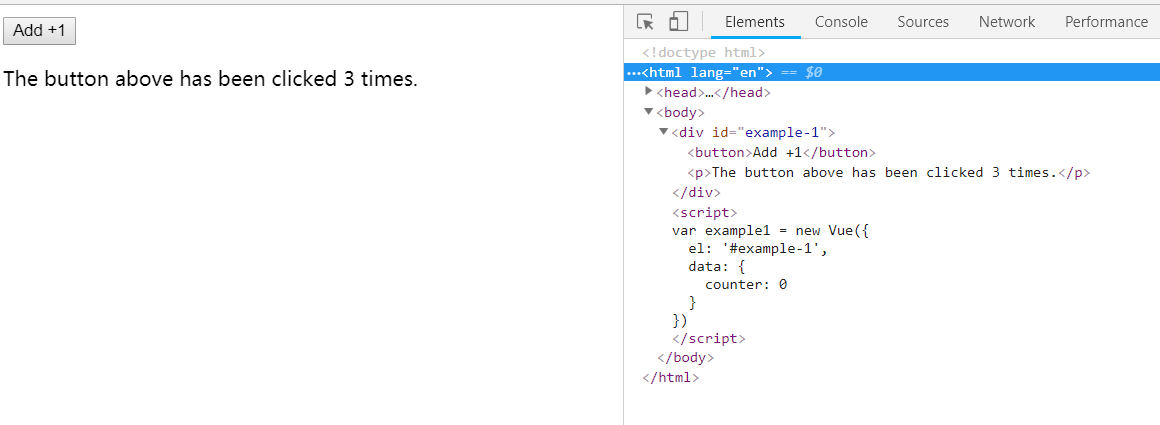This screenshot has height=425, width=1160.
Task: Click the doctype html line
Action: tap(703, 52)
